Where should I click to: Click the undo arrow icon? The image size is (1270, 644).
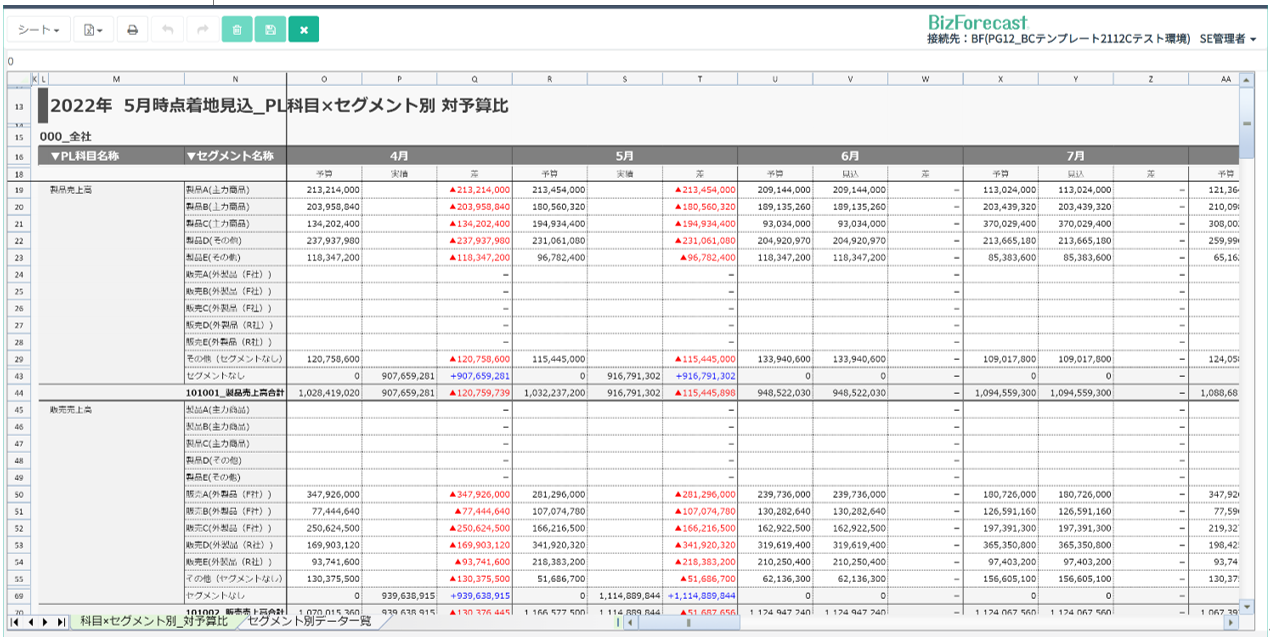[x=167, y=30]
